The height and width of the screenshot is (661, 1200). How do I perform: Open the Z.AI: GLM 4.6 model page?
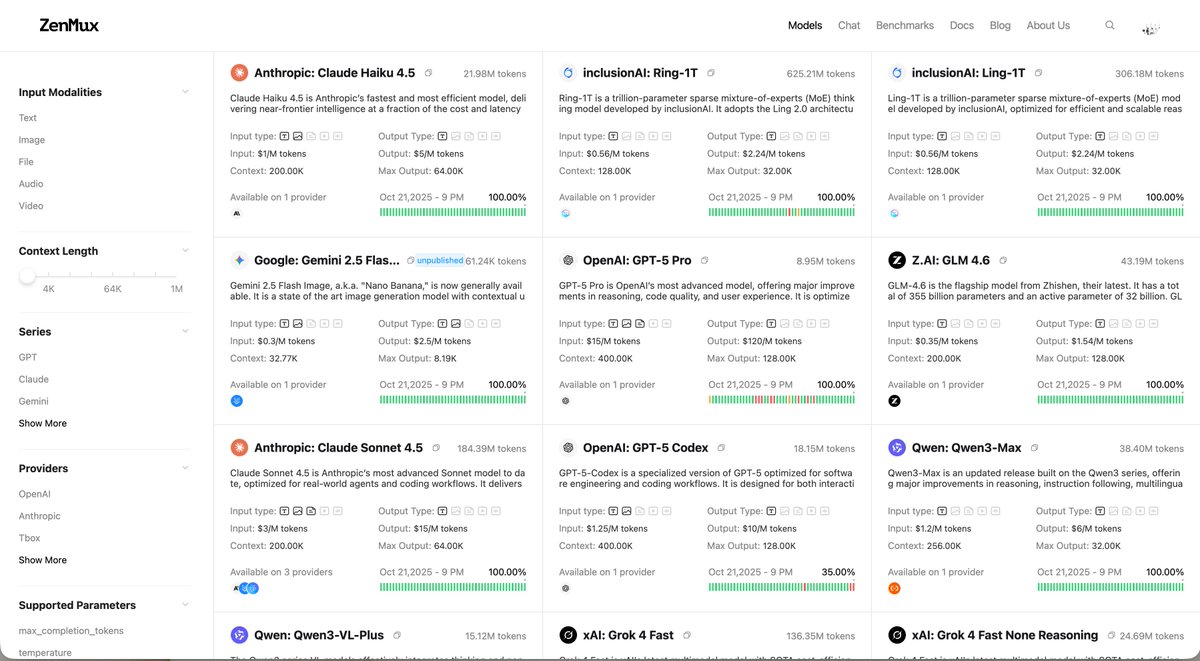951,260
